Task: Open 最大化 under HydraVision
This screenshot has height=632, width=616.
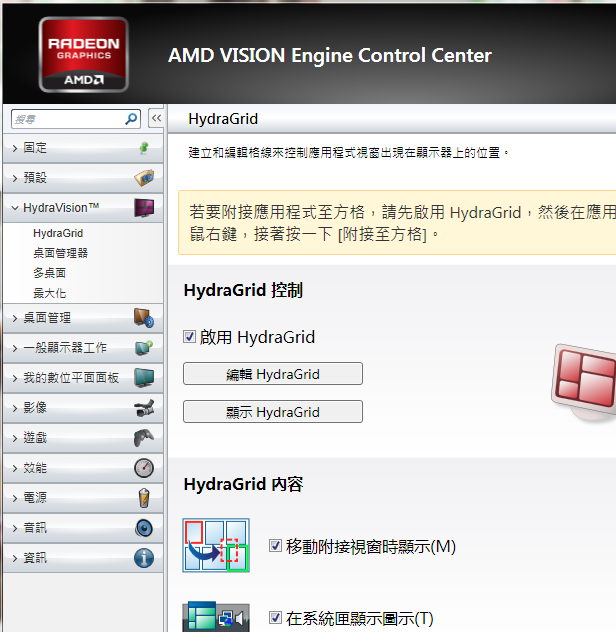Action: click(49, 293)
